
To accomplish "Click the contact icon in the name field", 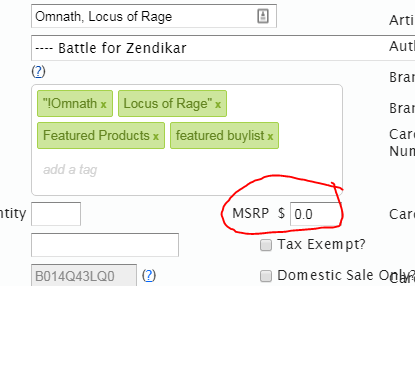I will point(263,16).
